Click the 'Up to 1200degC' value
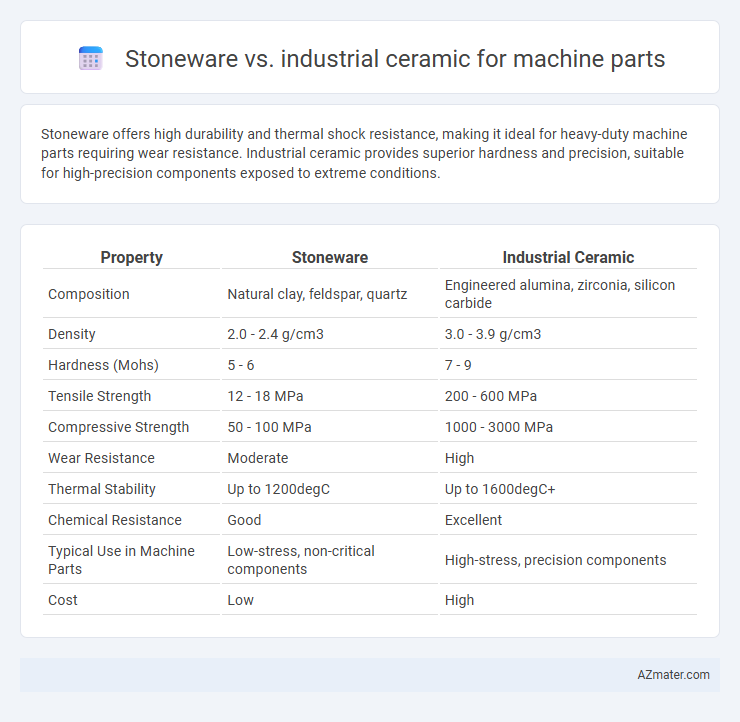Image resolution: width=740 pixels, height=722 pixels. pyautogui.click(x=278, y=489)
